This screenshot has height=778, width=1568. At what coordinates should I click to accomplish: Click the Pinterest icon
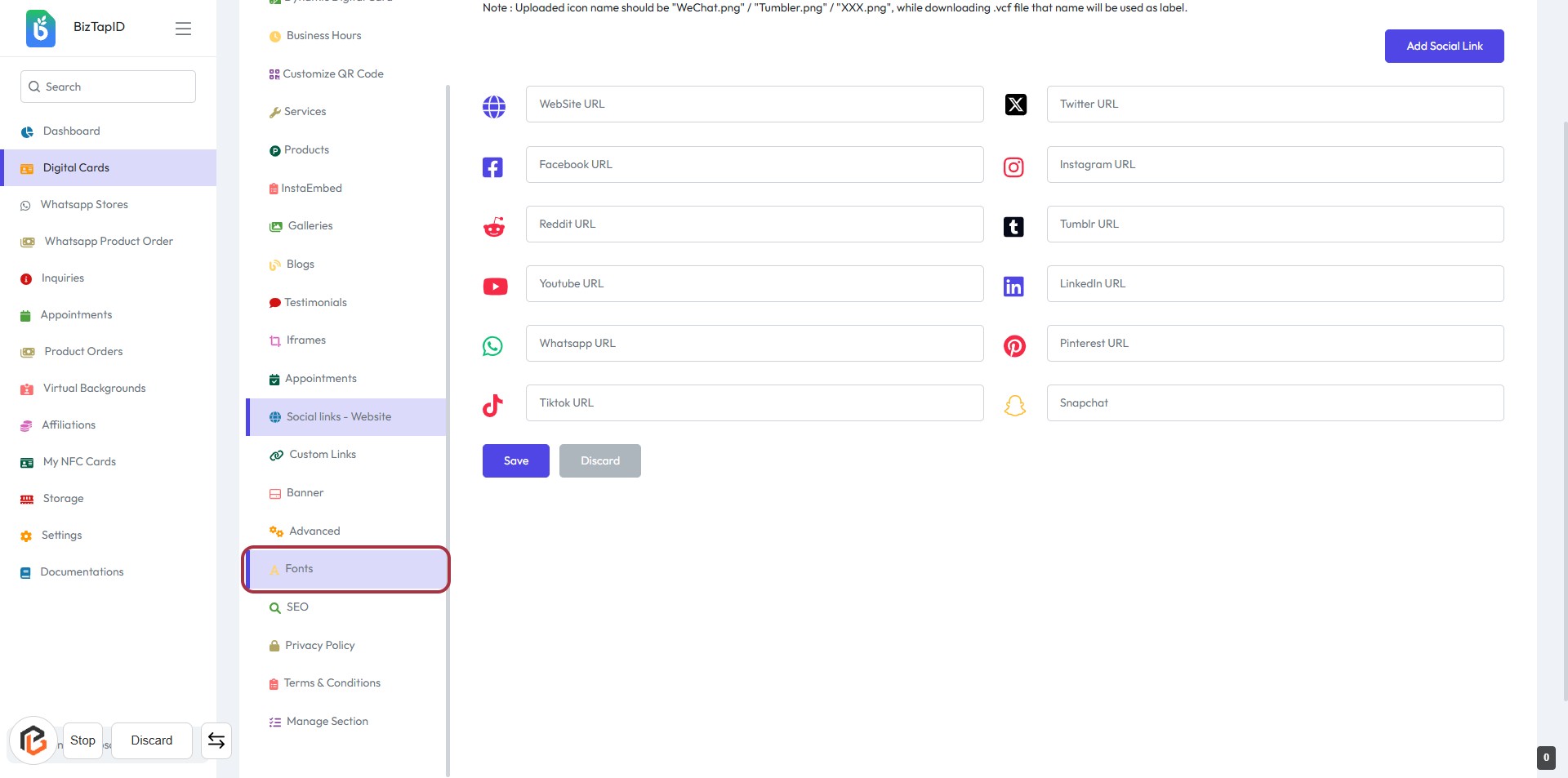[x=1014, y=346]
